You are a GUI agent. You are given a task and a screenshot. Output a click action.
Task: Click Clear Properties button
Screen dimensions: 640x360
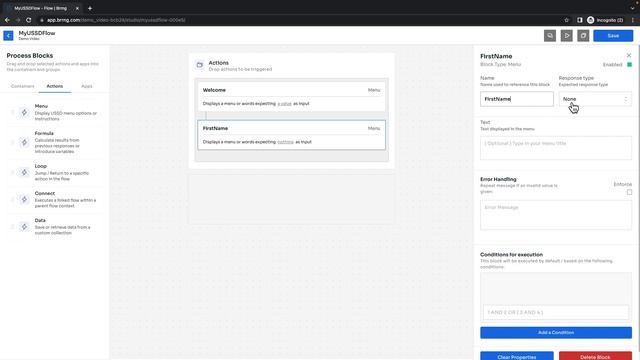(x=517, y=356)
